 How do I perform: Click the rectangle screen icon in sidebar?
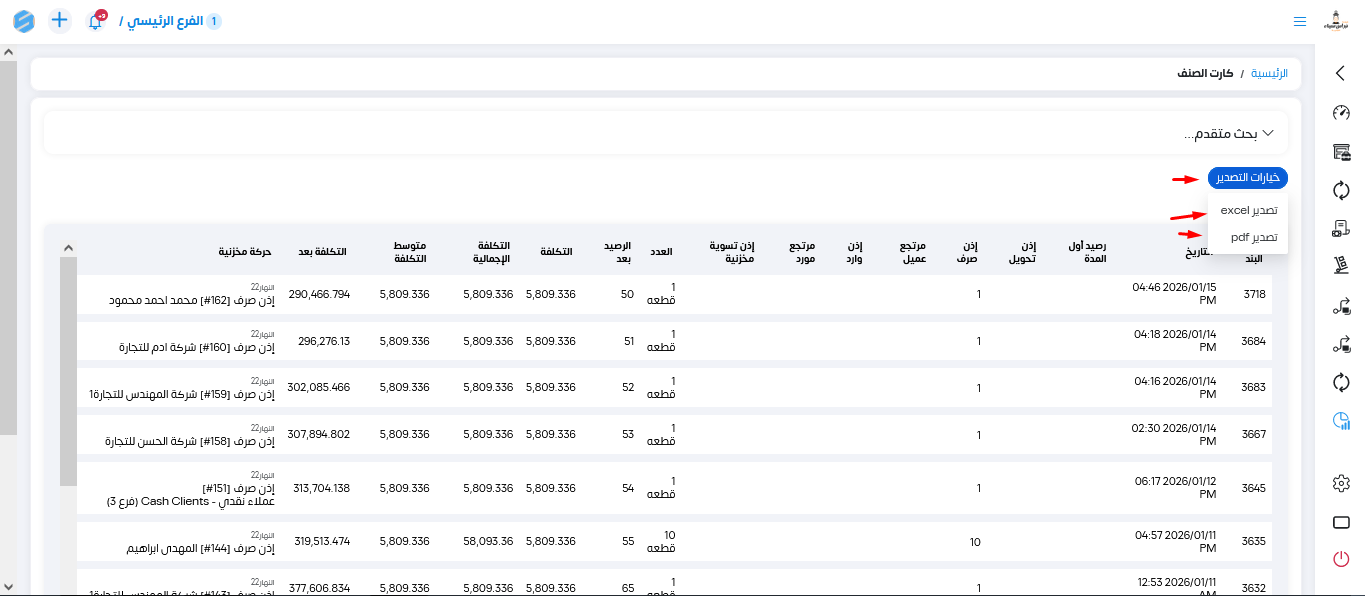pos(1341,522)
